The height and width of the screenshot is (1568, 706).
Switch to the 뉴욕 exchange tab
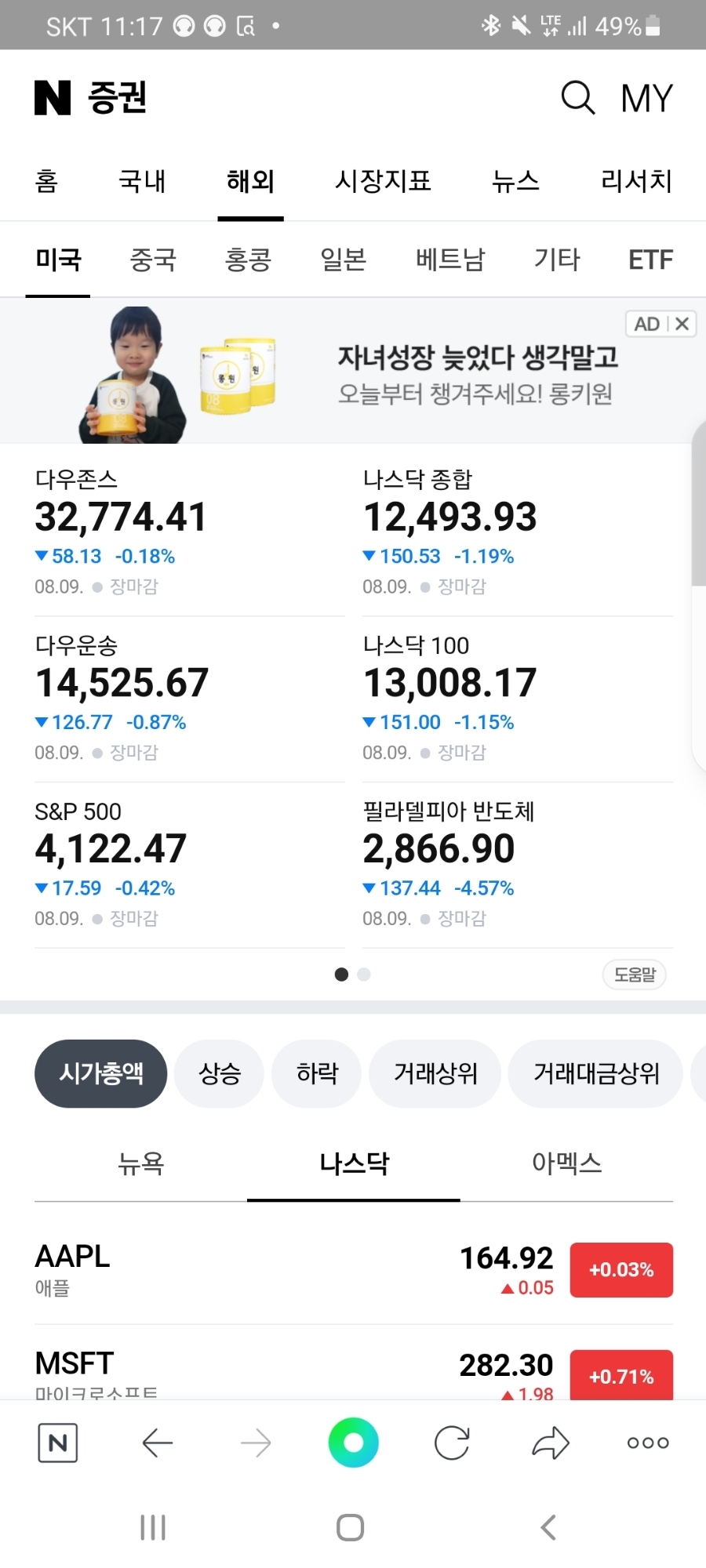[x=141, y=1163]
